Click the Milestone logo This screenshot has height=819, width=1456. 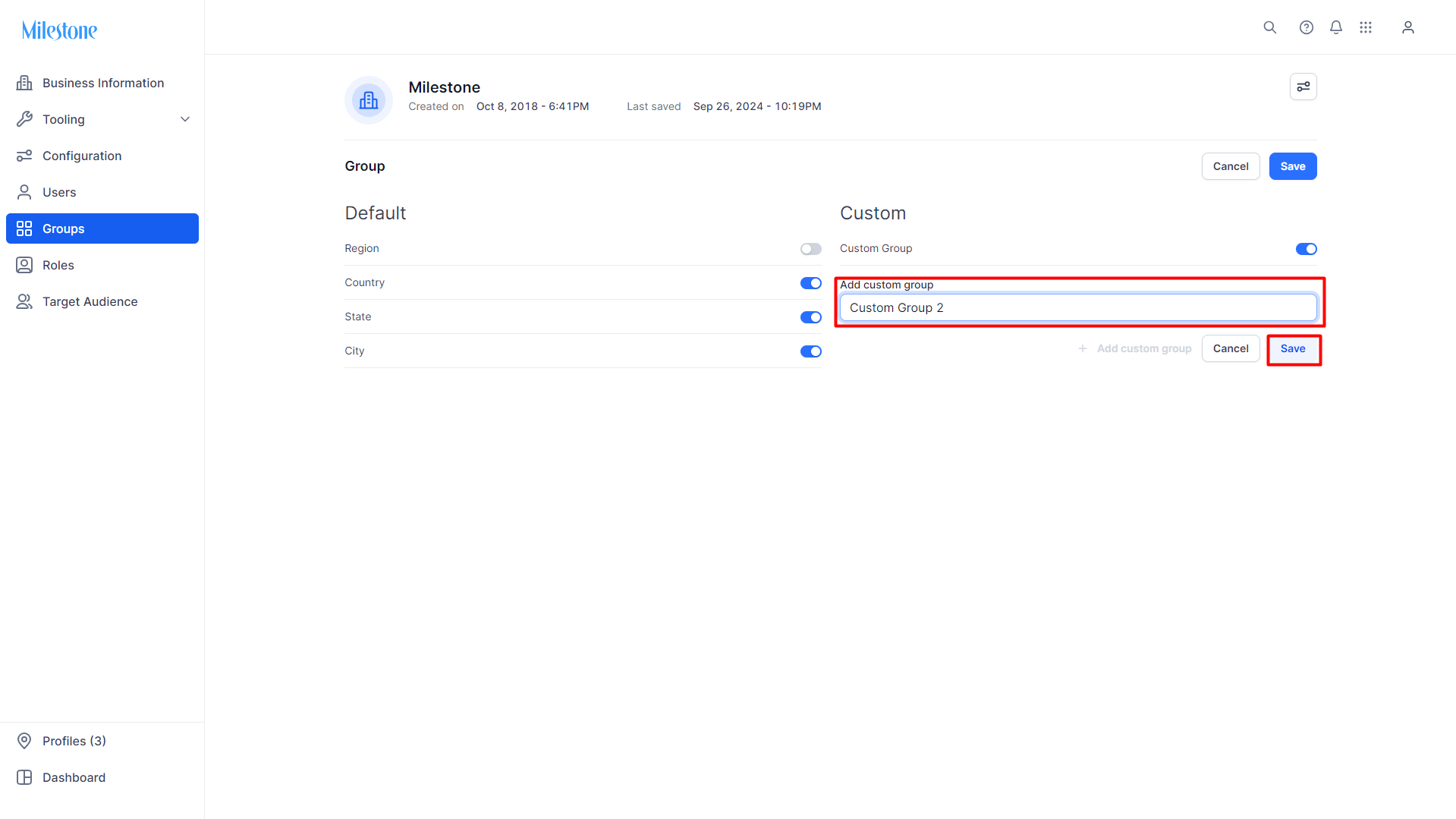pos(59,30)
